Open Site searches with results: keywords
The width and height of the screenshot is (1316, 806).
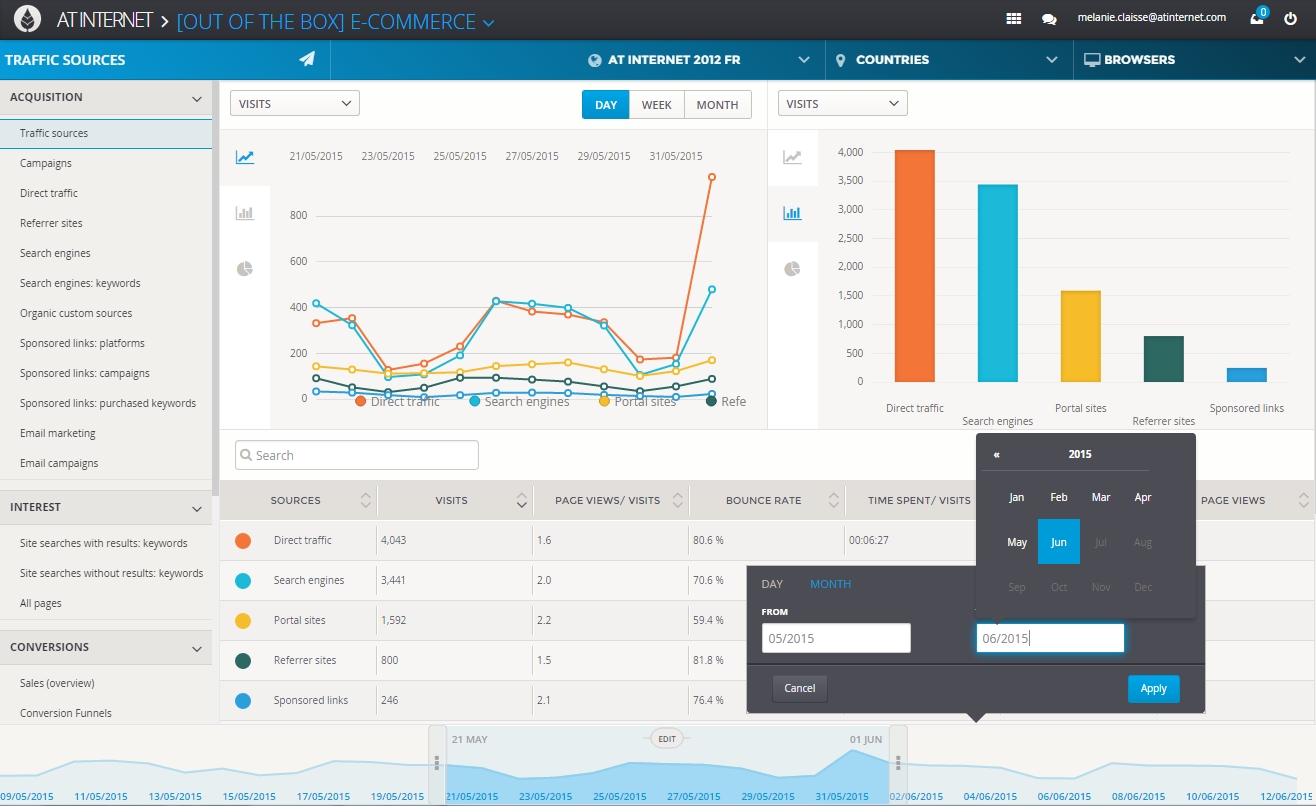[x=103, y=543]
